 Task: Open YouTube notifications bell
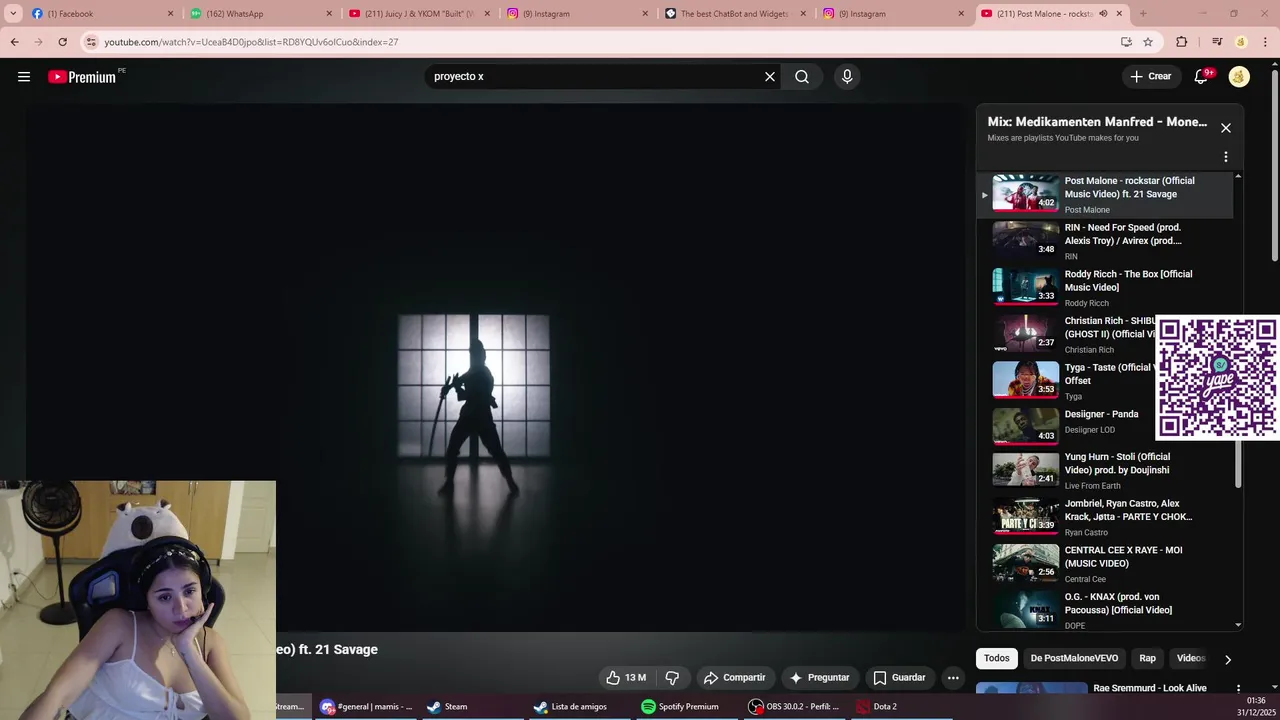pos(1202,76)
